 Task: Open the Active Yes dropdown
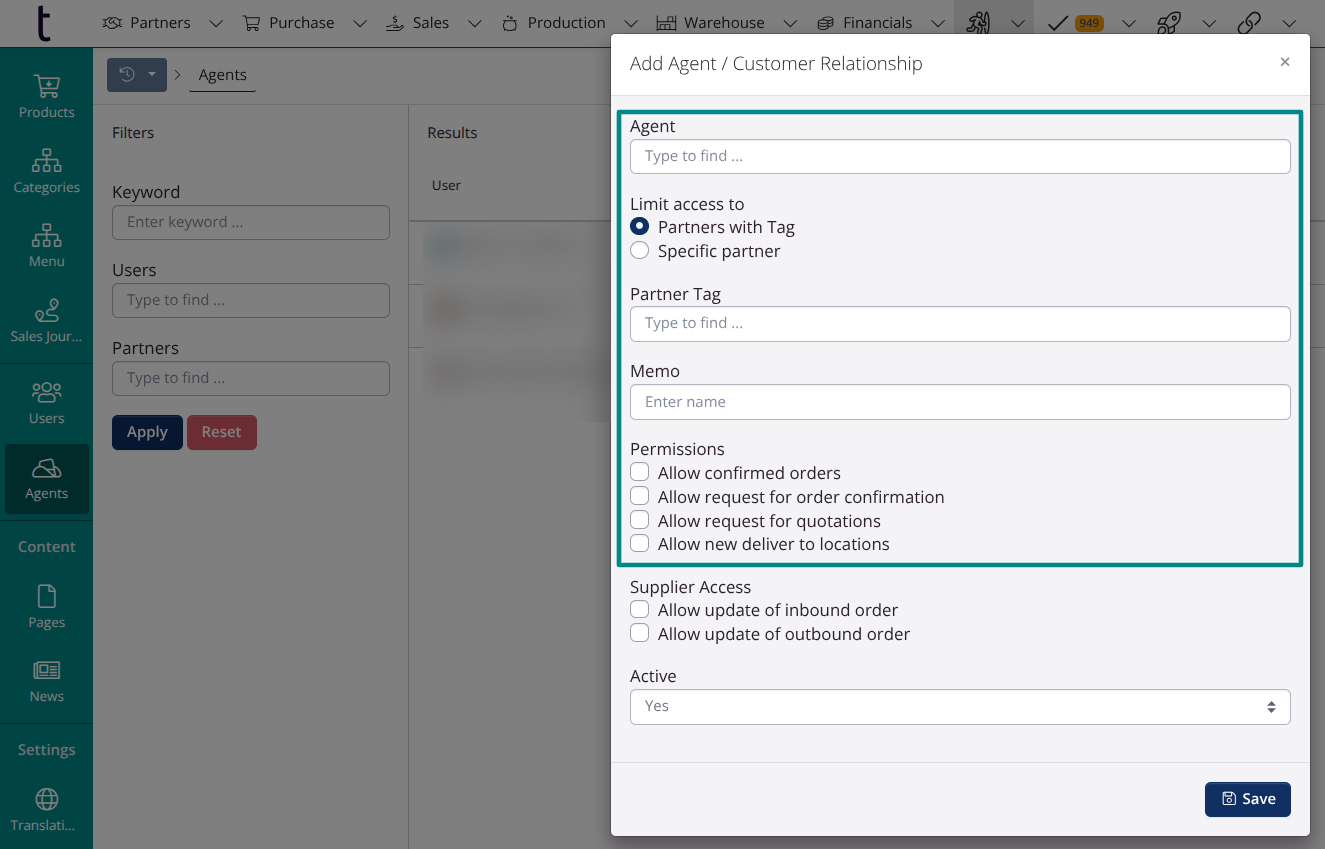tap(960, 706)
